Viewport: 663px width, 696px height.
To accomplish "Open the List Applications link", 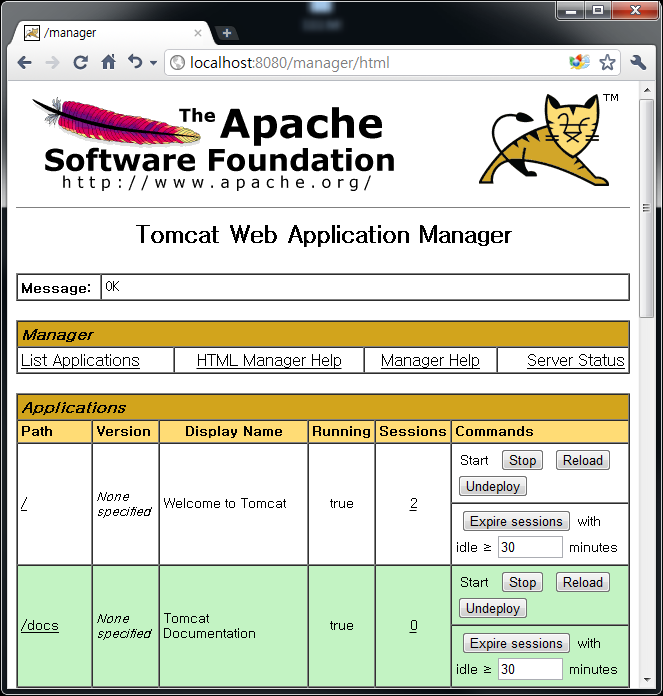I will 80,360.
